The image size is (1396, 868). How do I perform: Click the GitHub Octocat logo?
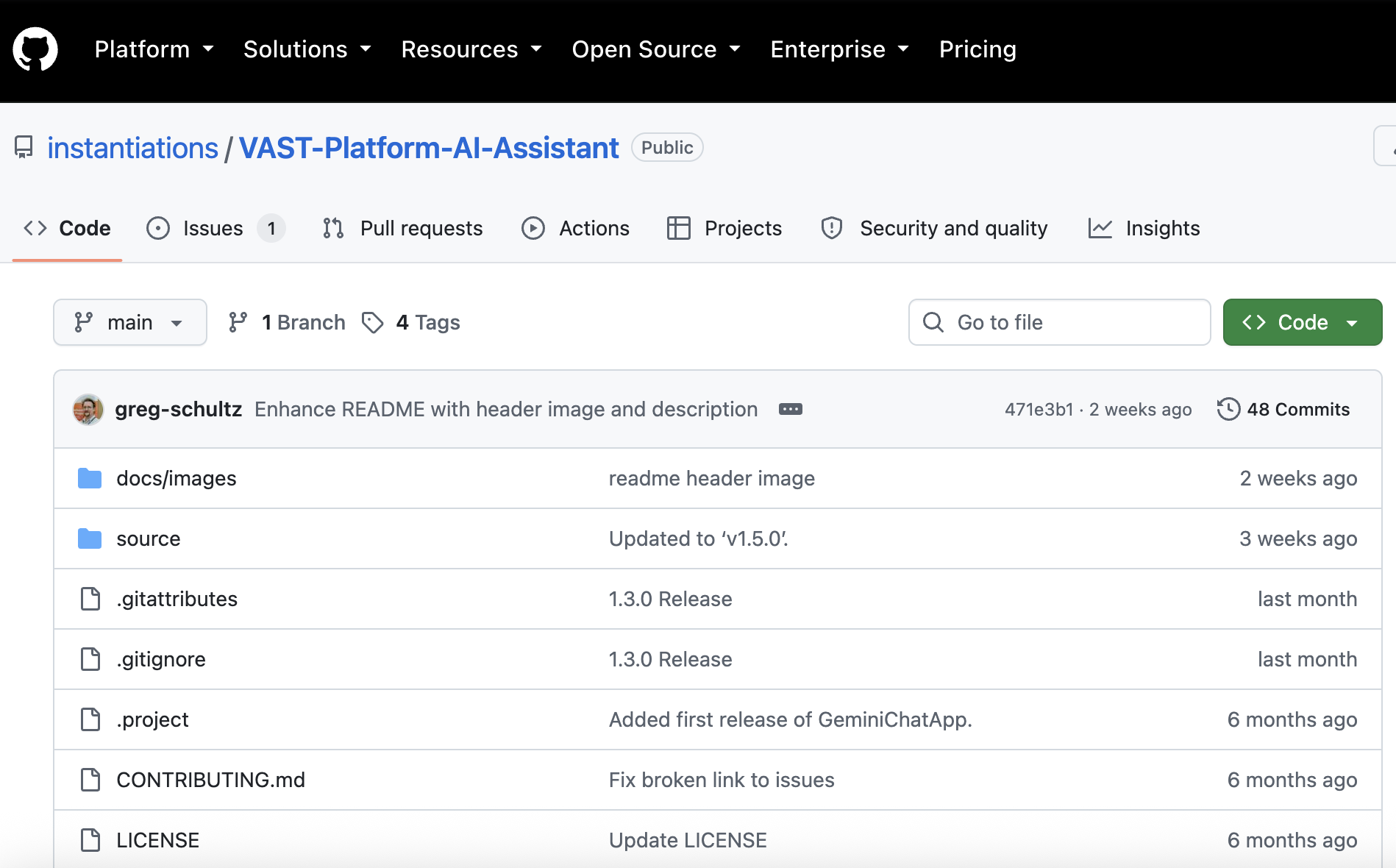coord(35,49)
